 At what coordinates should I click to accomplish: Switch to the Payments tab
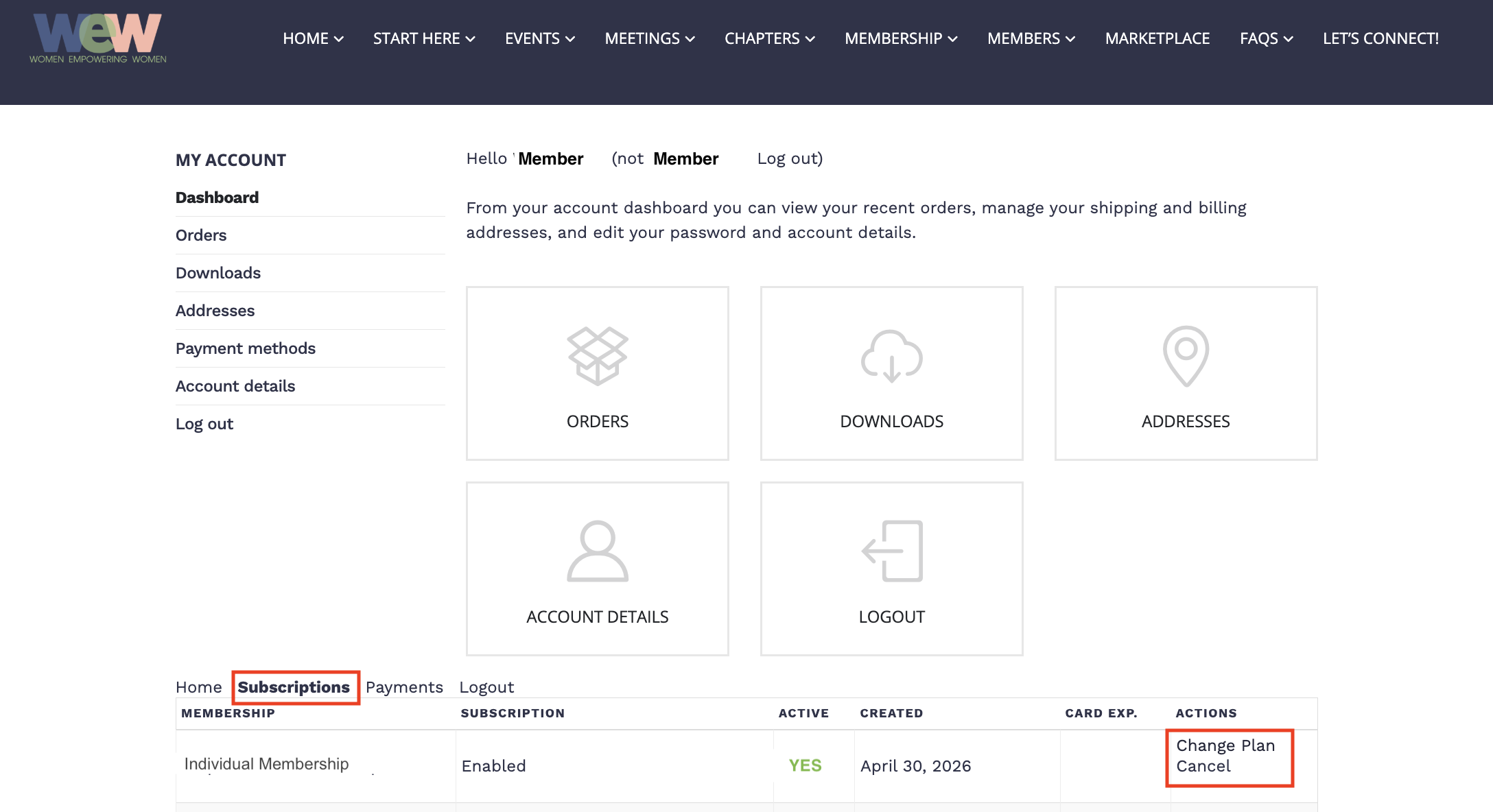click(404, 687)
